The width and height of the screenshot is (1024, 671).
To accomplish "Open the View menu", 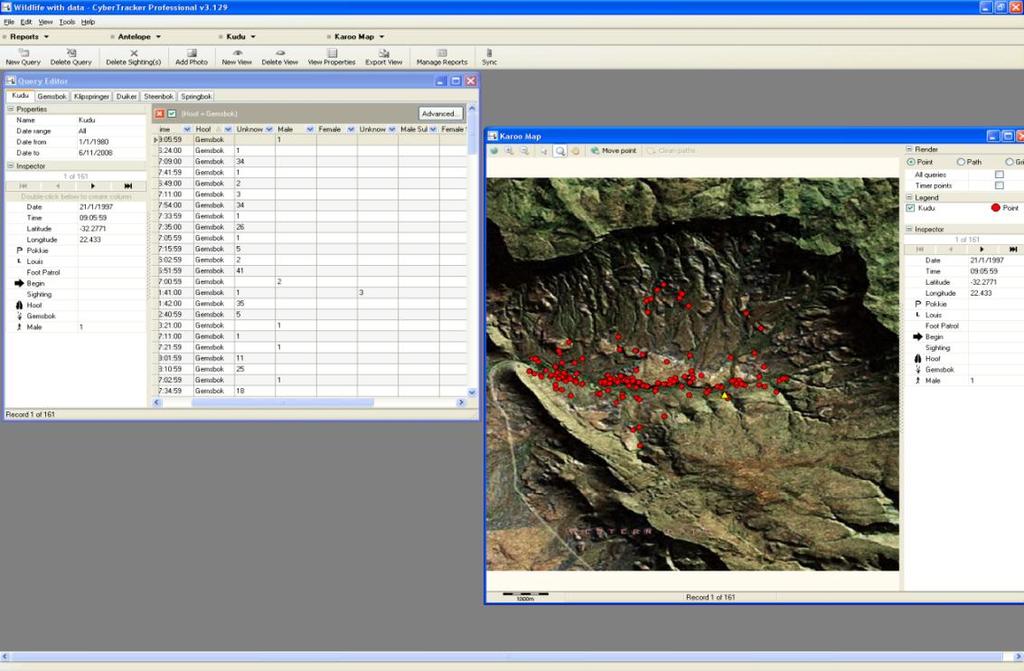I will pyautogui.click(x=45, y=22).
